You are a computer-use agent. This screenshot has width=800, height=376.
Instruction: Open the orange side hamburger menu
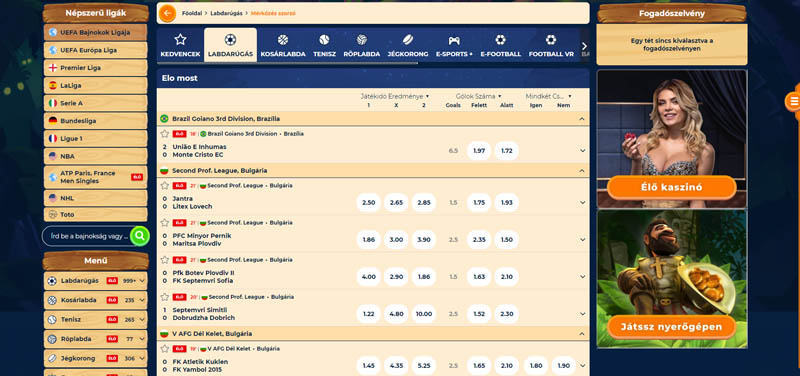click(793, 101)
